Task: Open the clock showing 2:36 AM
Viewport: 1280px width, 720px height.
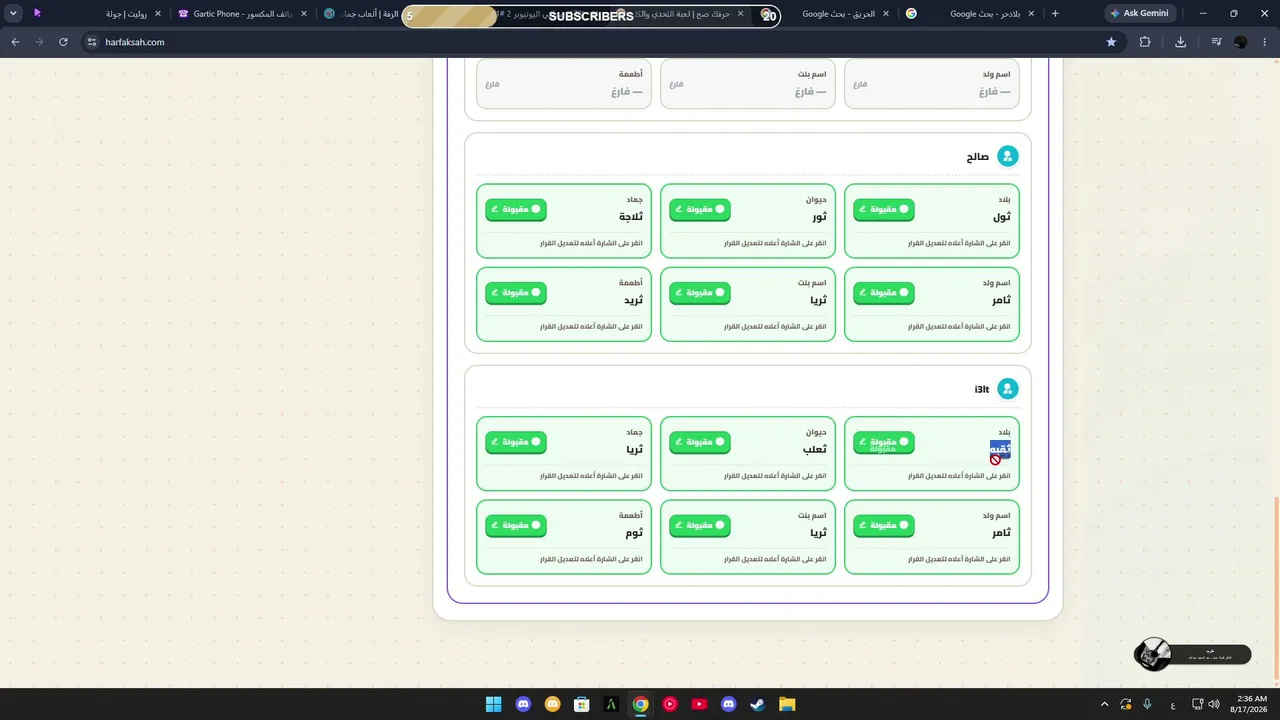Action: [x=1250, y=704]
